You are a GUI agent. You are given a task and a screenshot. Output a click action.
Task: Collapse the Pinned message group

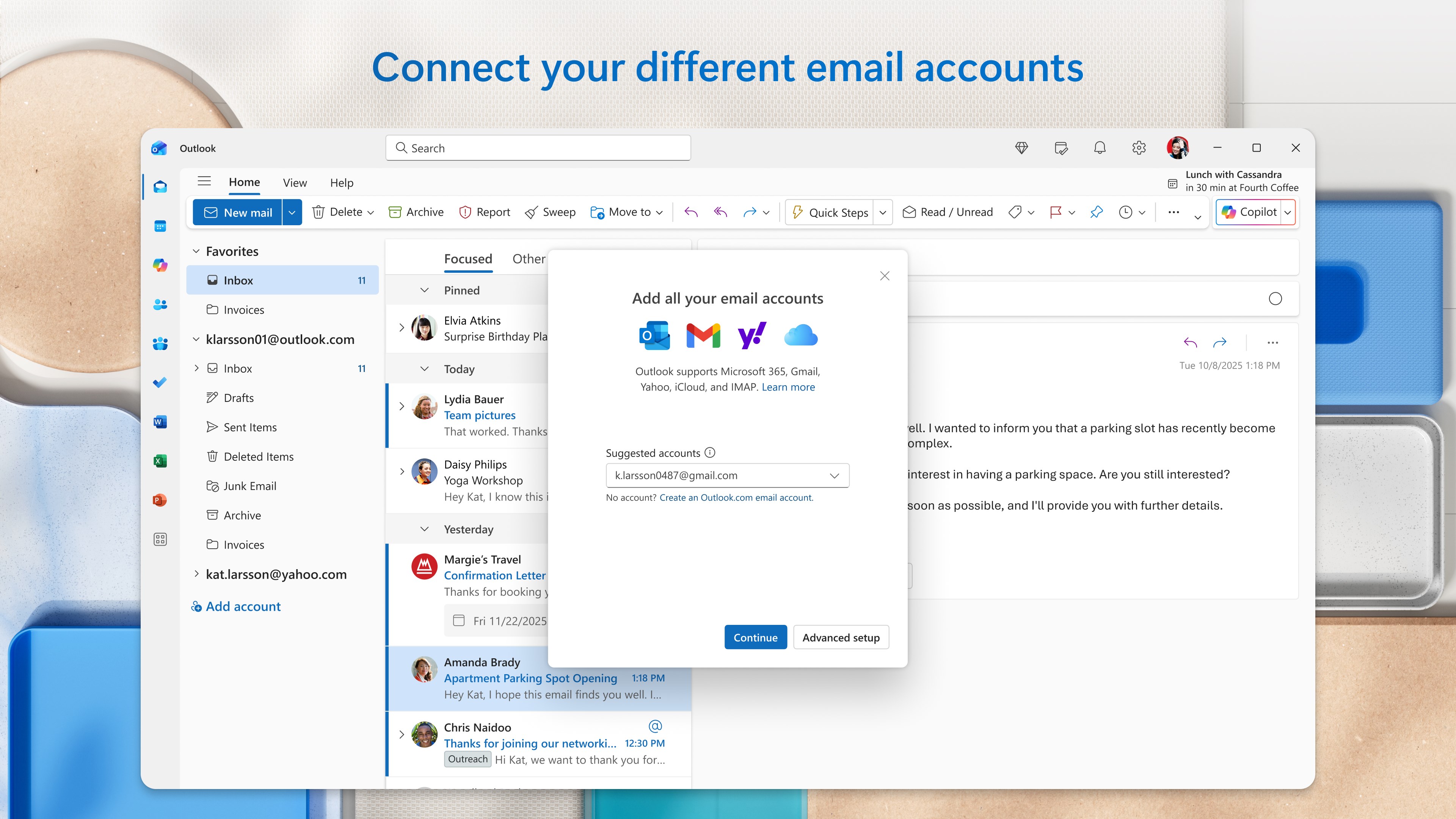(424, 290)
